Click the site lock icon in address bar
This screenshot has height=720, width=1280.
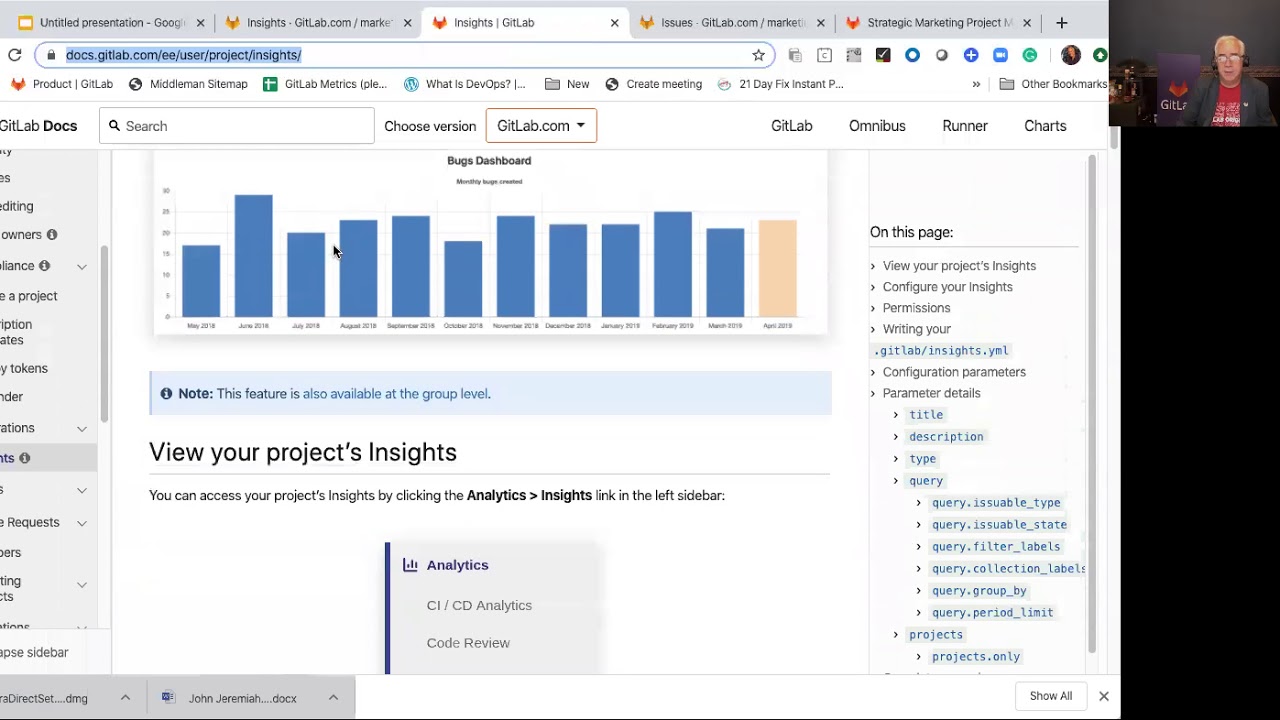click(51, 55)
